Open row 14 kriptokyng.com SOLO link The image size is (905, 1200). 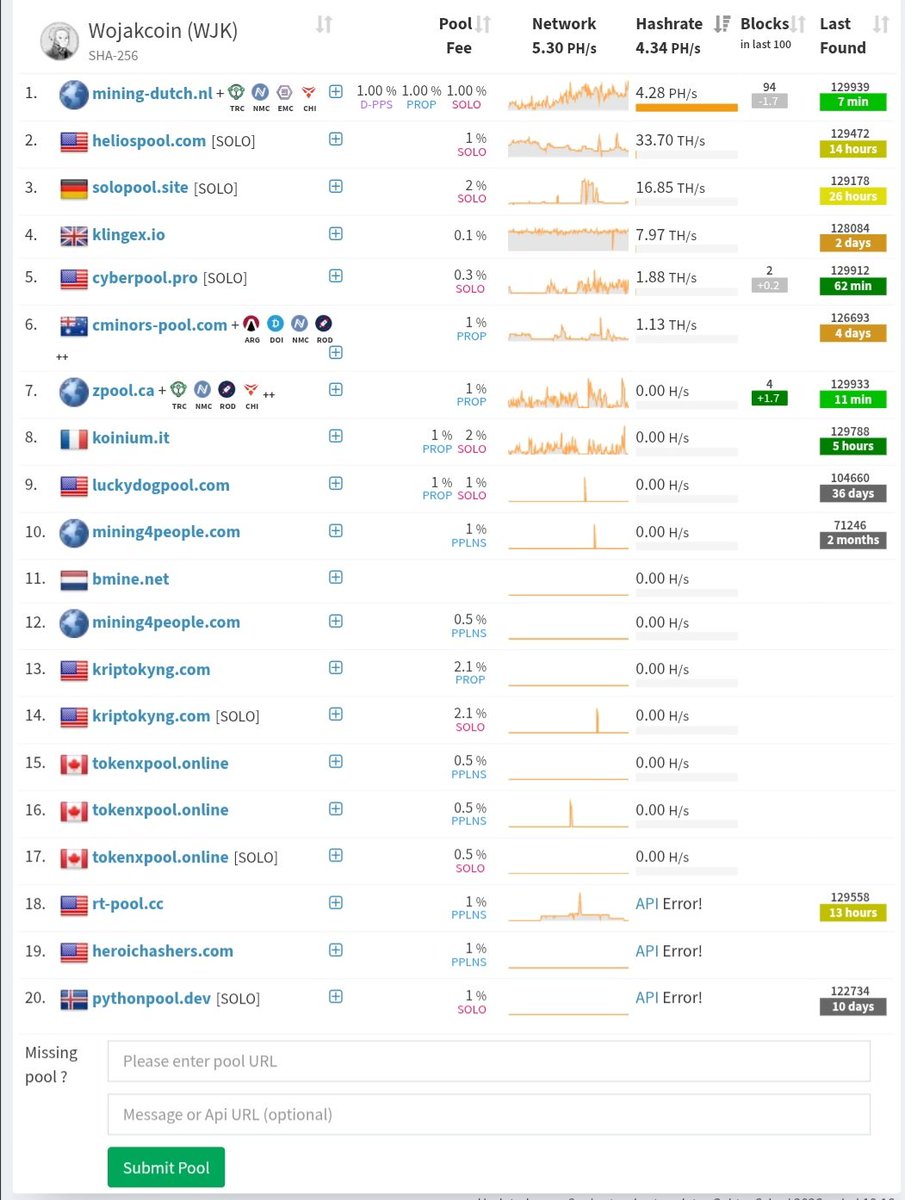pos(151,716)
